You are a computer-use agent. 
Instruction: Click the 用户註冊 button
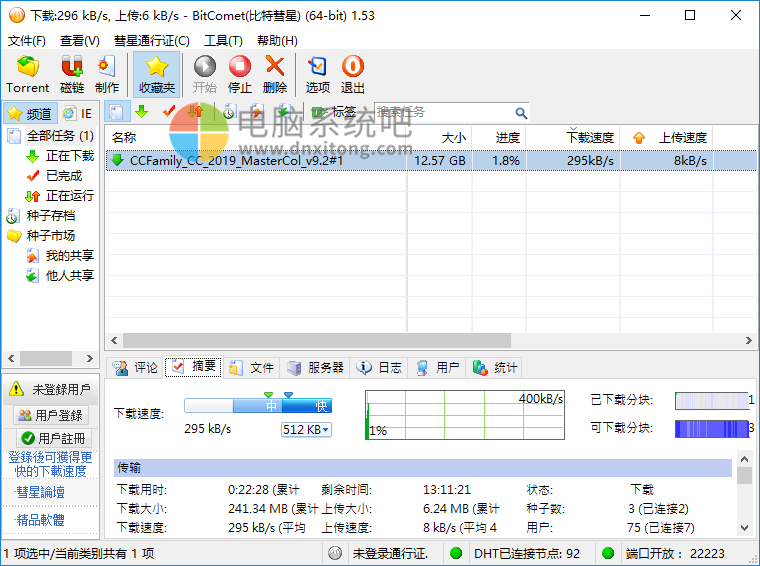point(54,438)
